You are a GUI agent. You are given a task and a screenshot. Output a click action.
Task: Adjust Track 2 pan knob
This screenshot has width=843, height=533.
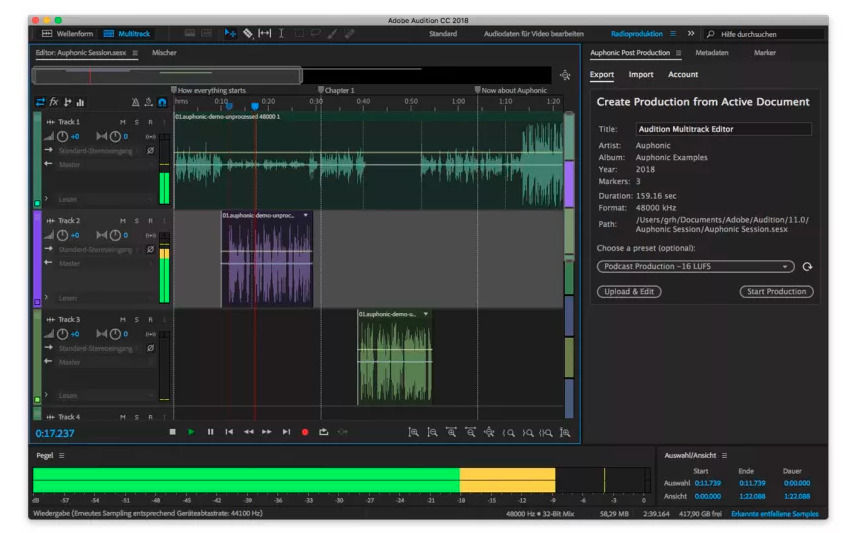tap(115, 235)
